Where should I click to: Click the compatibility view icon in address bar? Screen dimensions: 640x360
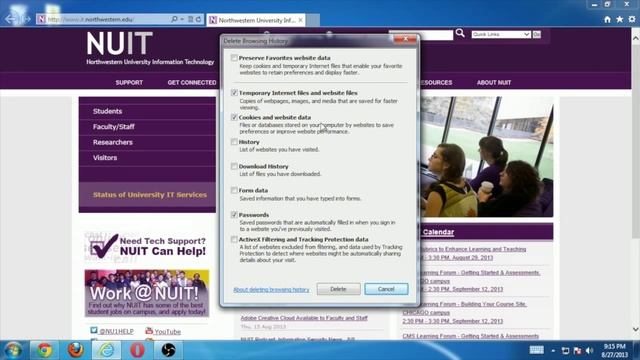click(x=190, y=19)
